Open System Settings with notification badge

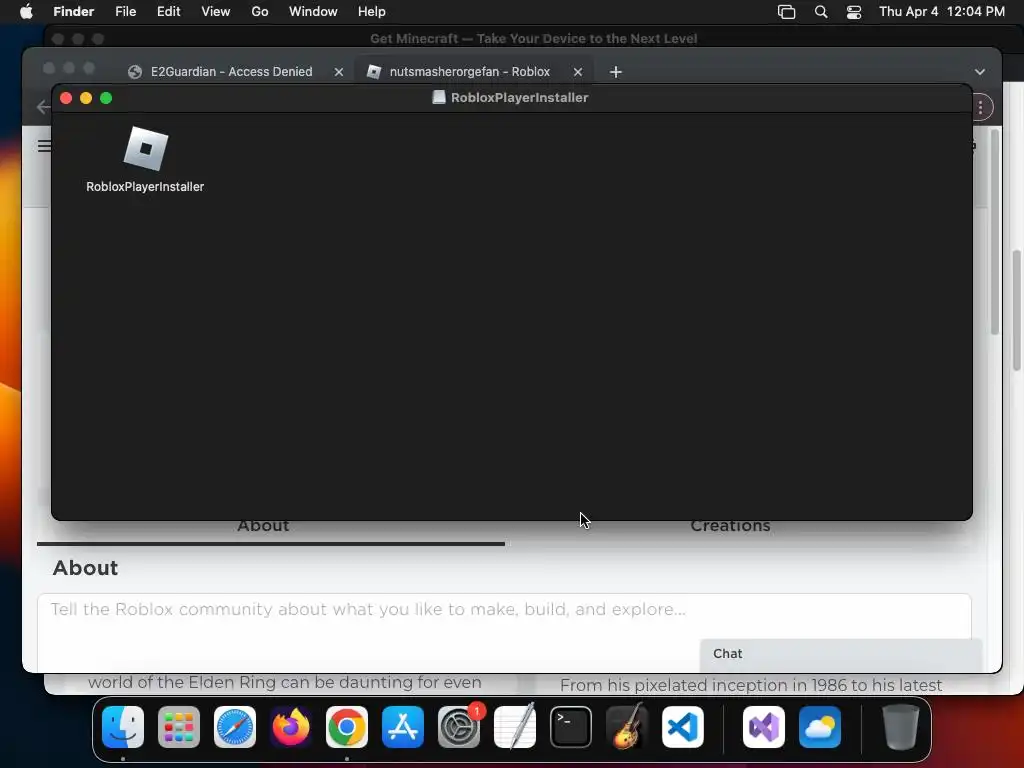pos(459,727)
